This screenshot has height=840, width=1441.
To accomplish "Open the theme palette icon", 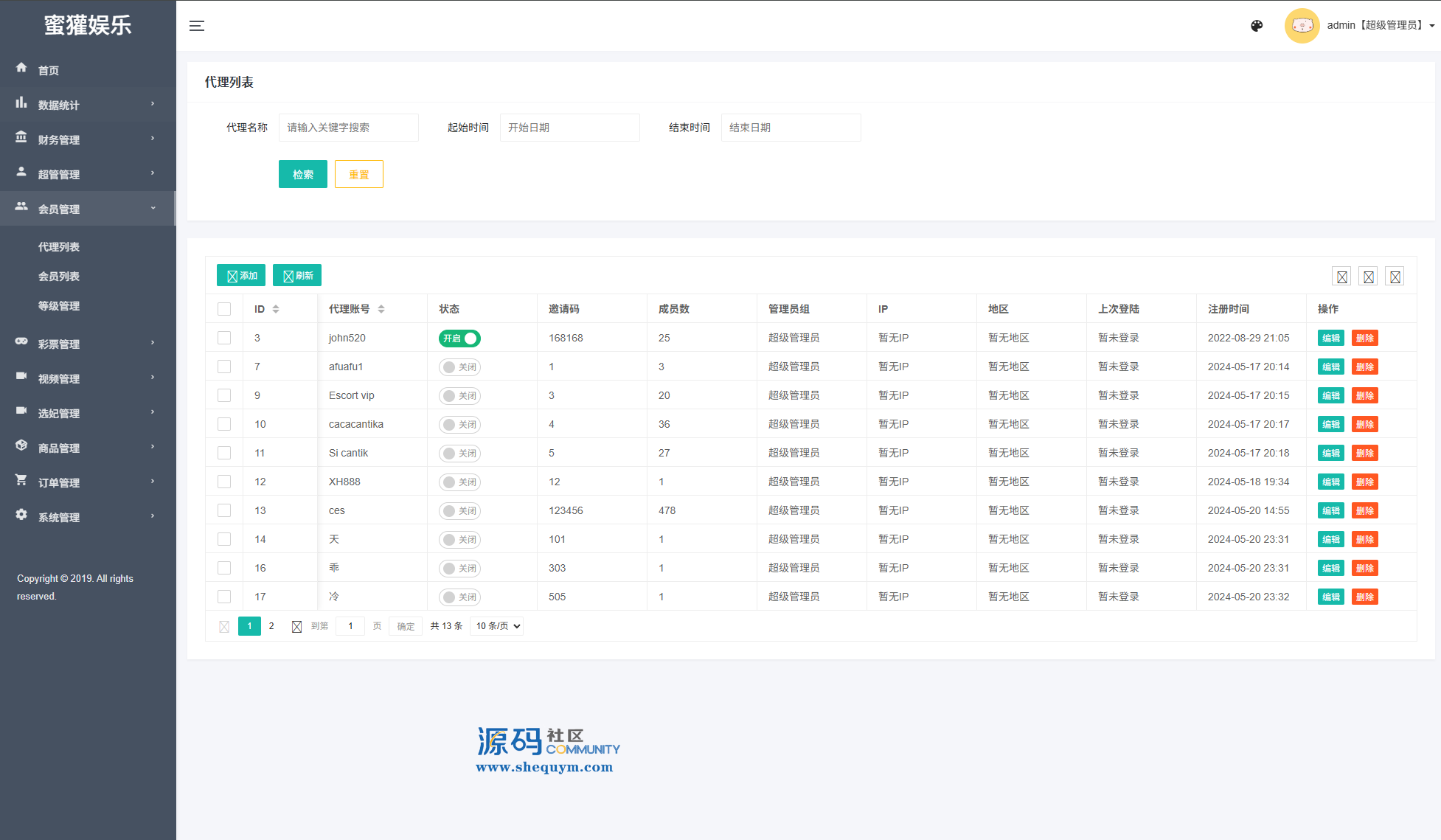I will [x=1257, y=26].
